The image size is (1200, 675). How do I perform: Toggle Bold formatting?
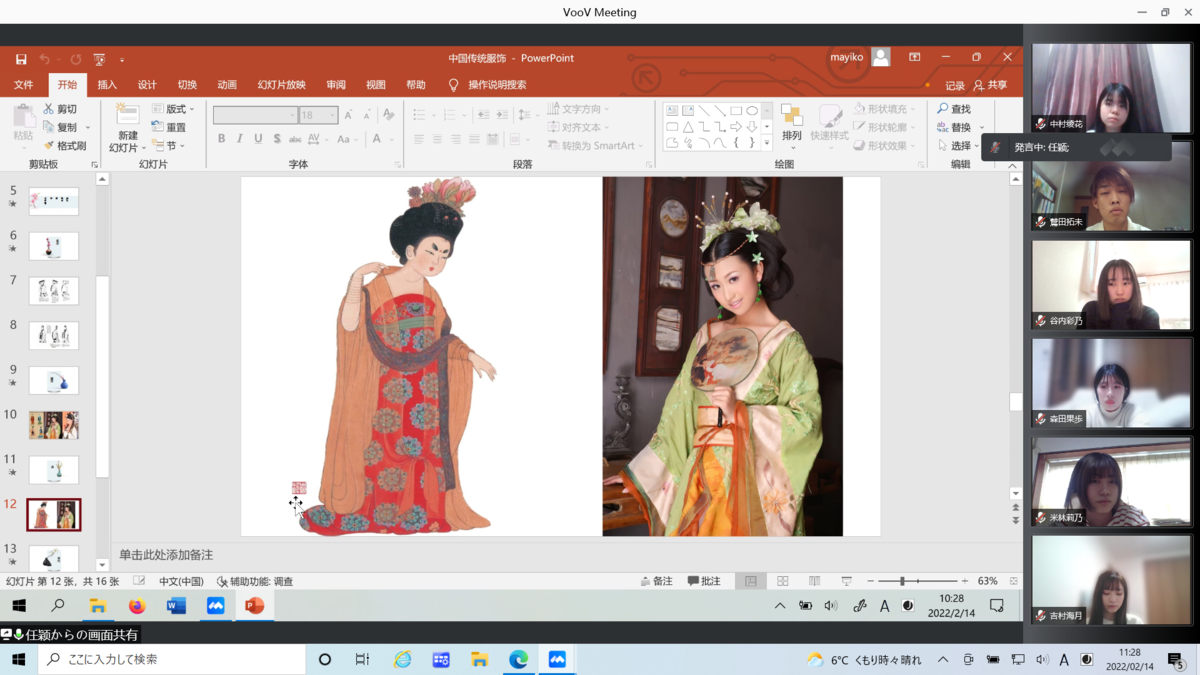coord(221,139)
